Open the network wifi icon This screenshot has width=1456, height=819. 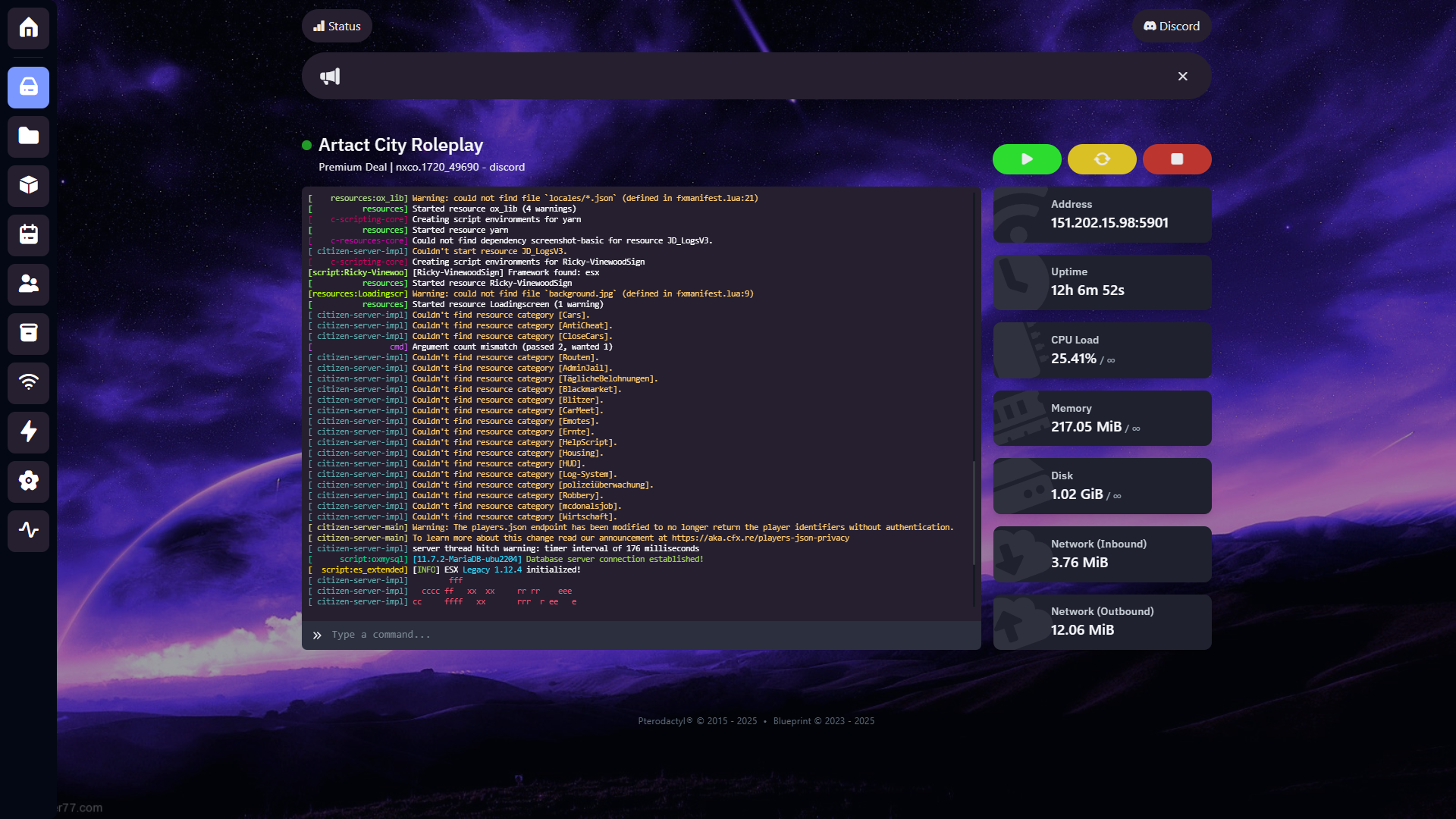pyautogui.click(x=29, y=382)
